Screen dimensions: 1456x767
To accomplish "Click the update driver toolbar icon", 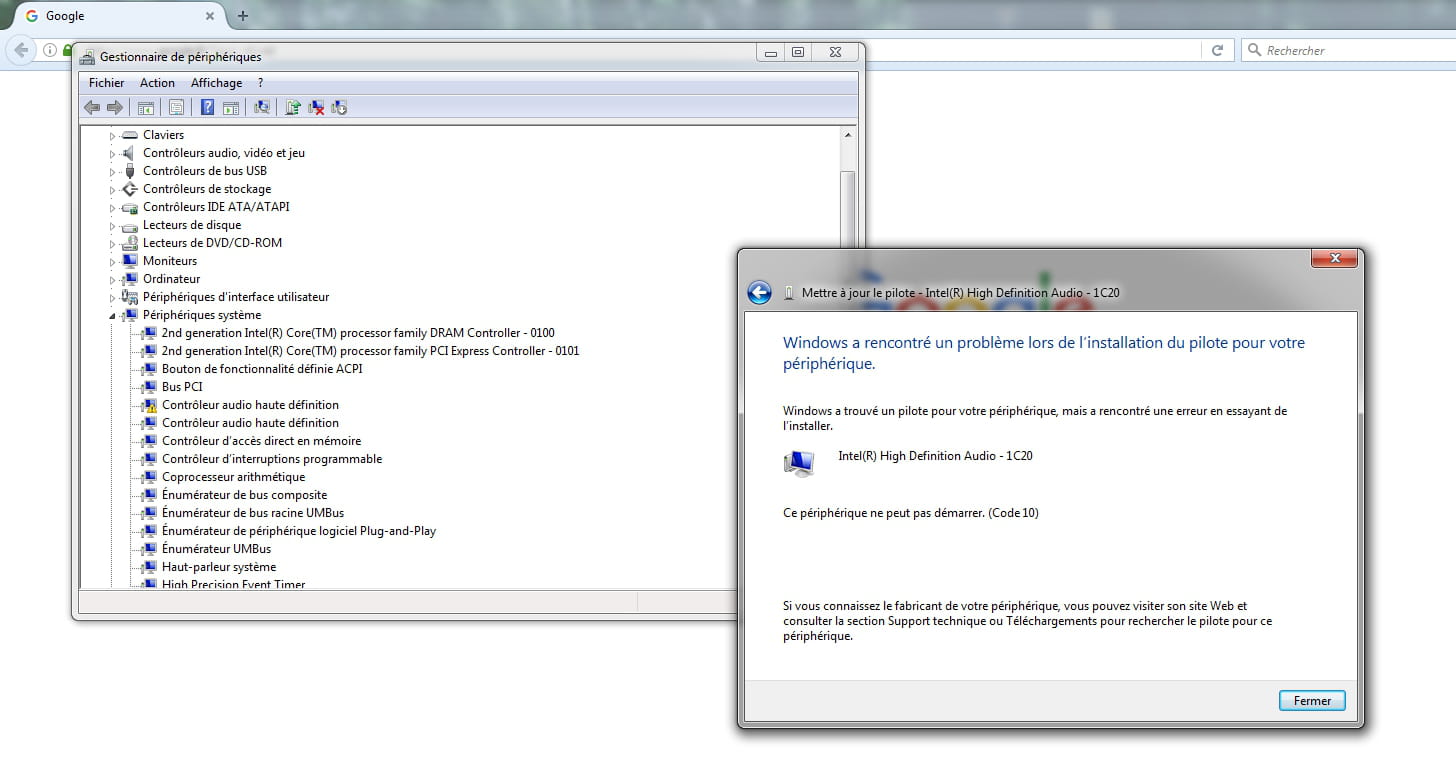I will 293,107.
